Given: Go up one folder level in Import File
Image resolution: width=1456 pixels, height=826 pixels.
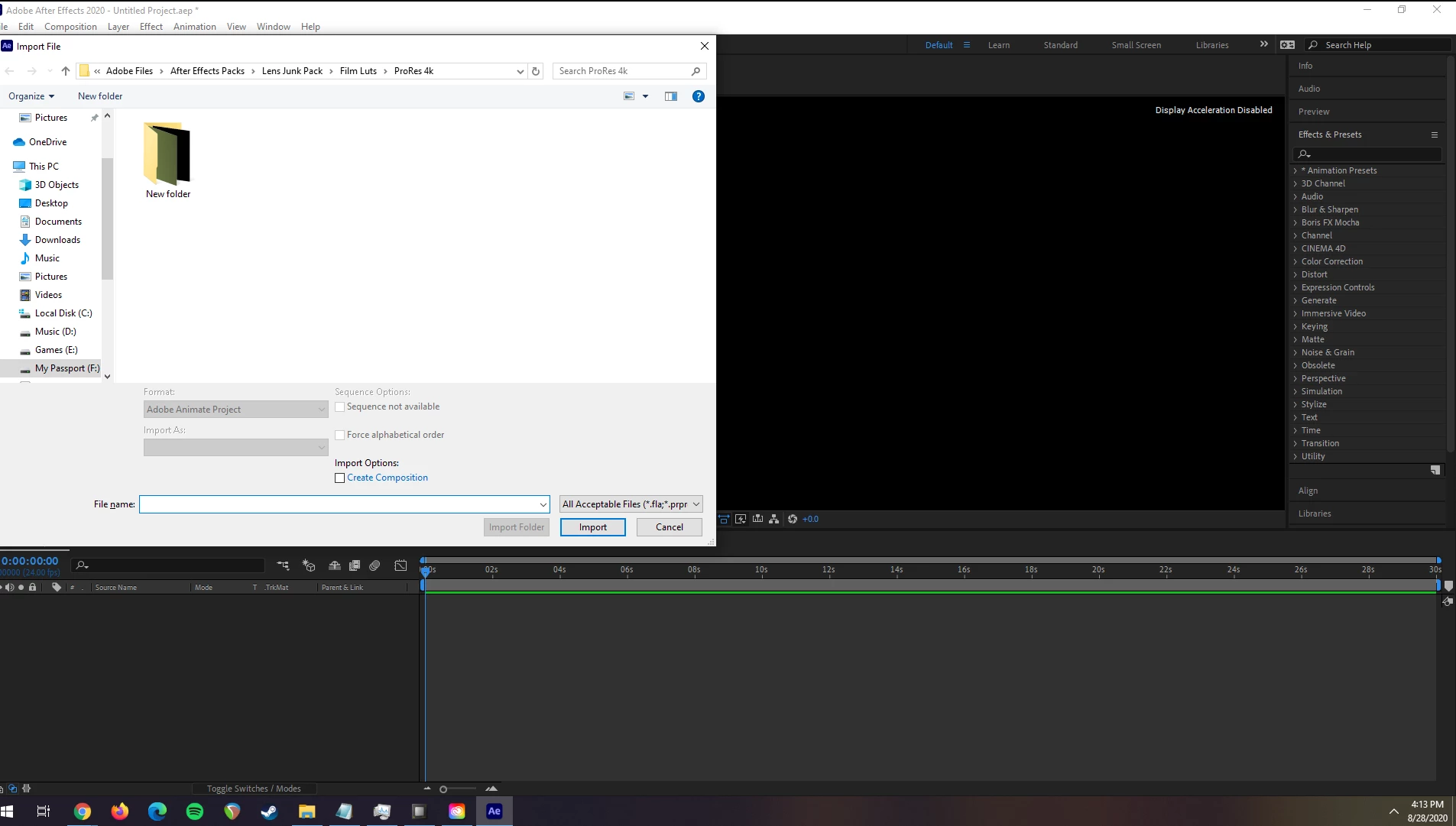Looking at the screenshot, I should click(x=66, y=71).
